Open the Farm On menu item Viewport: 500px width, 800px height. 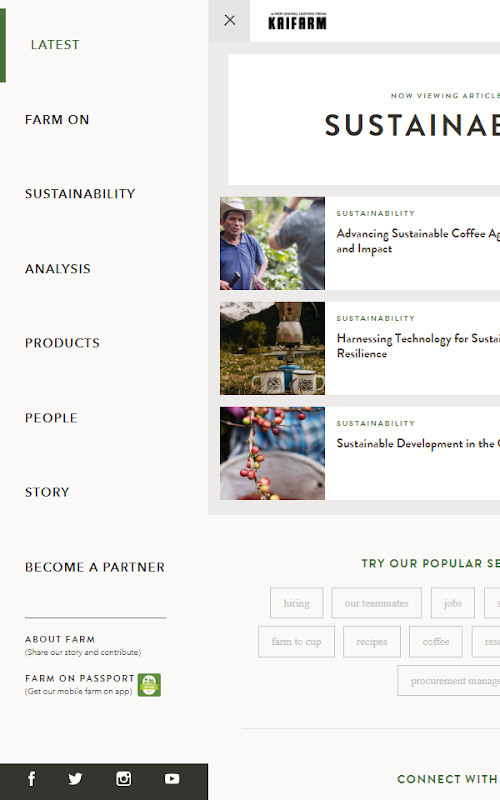pos(57,120)
